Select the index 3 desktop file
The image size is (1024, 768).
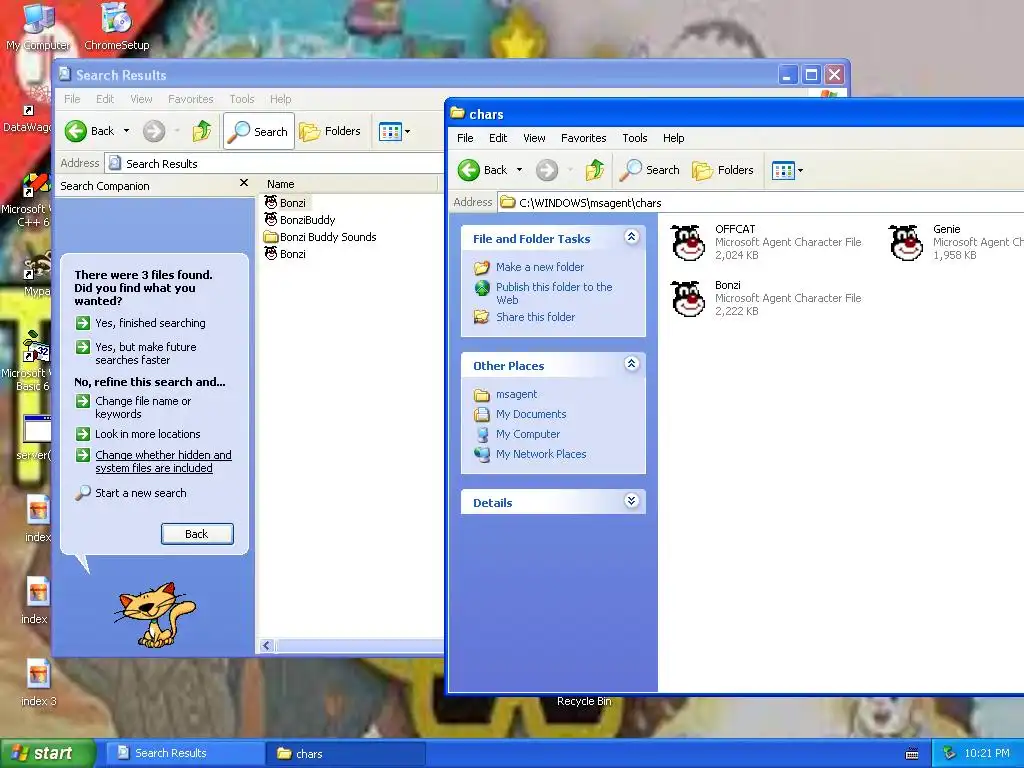[39, 682]
